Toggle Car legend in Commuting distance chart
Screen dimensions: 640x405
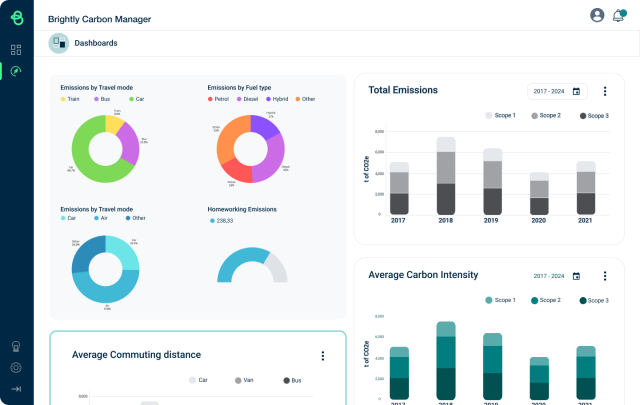point(198,380)
